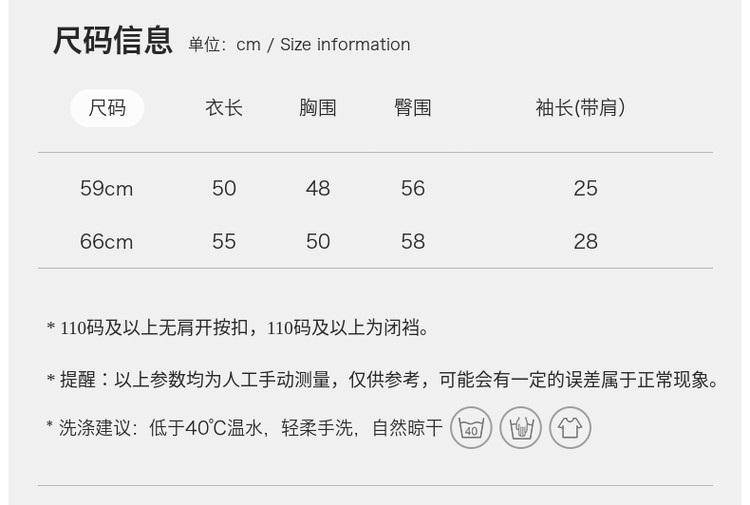Click the 40°C wash temperature icon
Image resolution: width=750 pixels, height=505 pixels.
coord(471,428)
